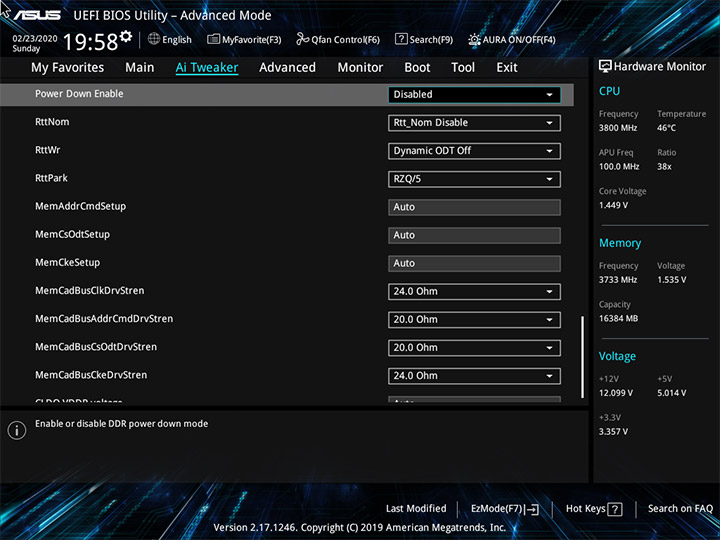Image resolution: width=720 pixels, height=540 pixels.
Task: Click the settings list vertical scrollbar
Action: 582,356
